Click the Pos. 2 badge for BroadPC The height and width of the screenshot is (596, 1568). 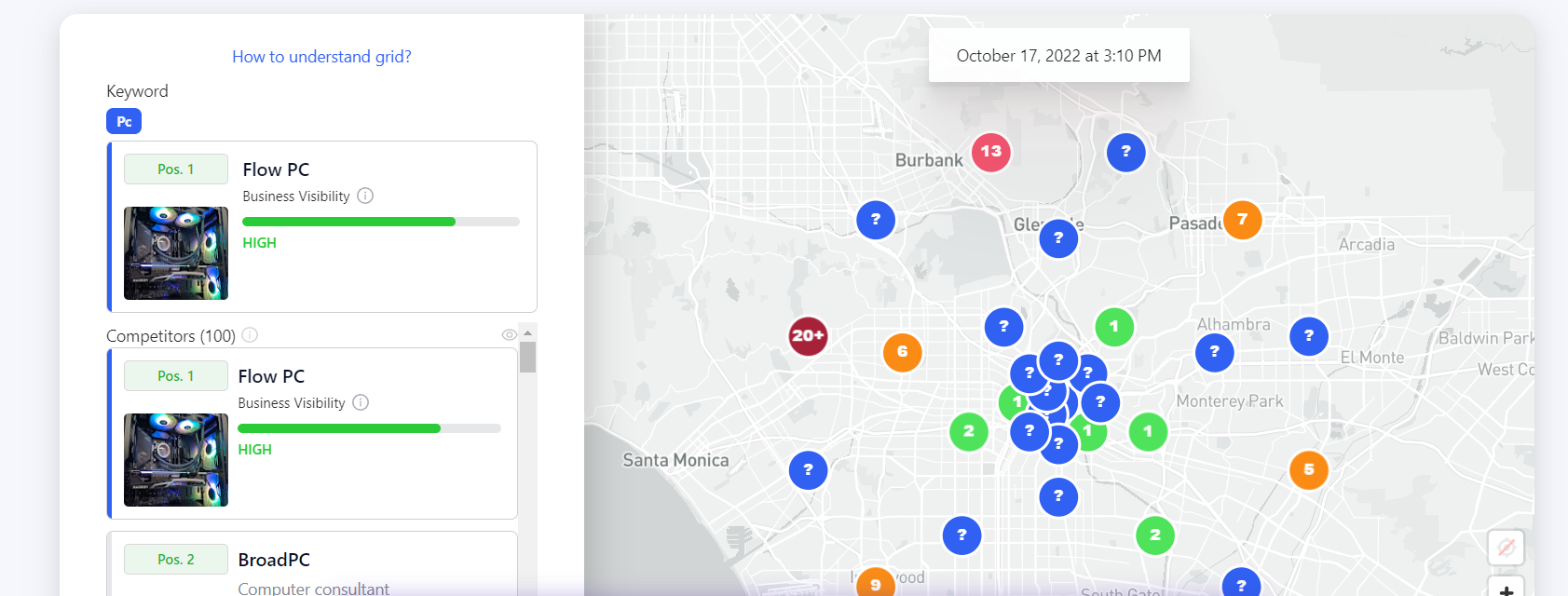click(176, 560)
